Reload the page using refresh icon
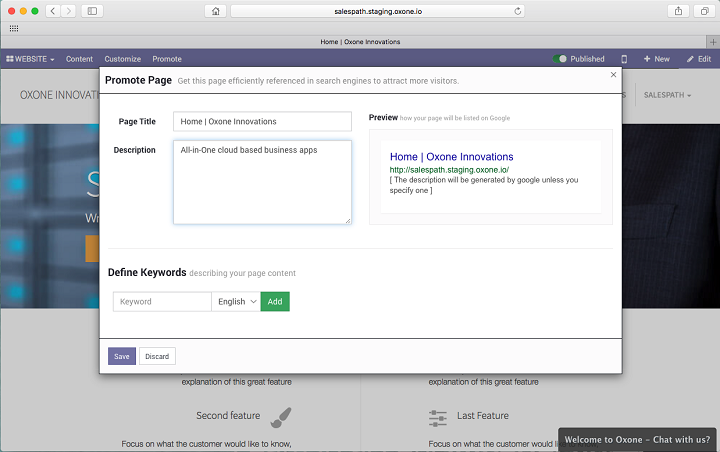 pos(518,11)
